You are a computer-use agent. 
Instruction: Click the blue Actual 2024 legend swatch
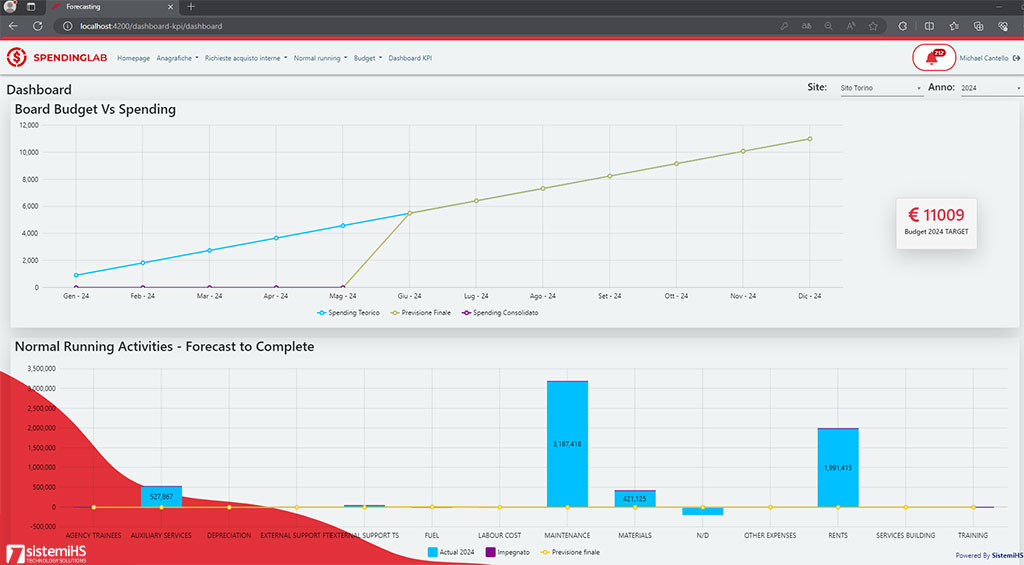[x=433, y=552]
